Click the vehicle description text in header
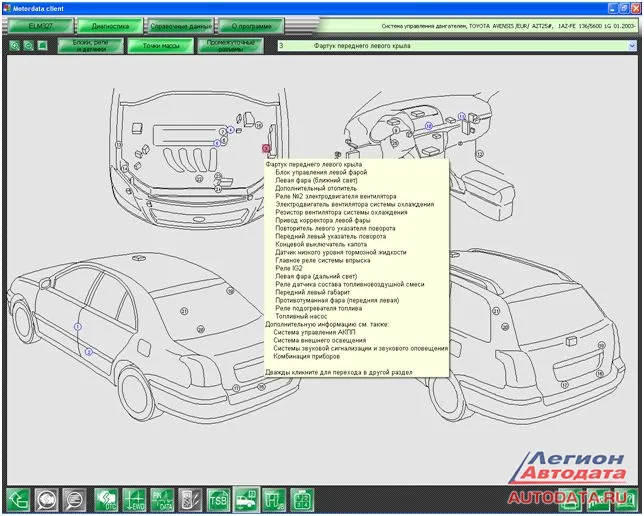Screen dimensions: 644x516 [x=508, y=26]
